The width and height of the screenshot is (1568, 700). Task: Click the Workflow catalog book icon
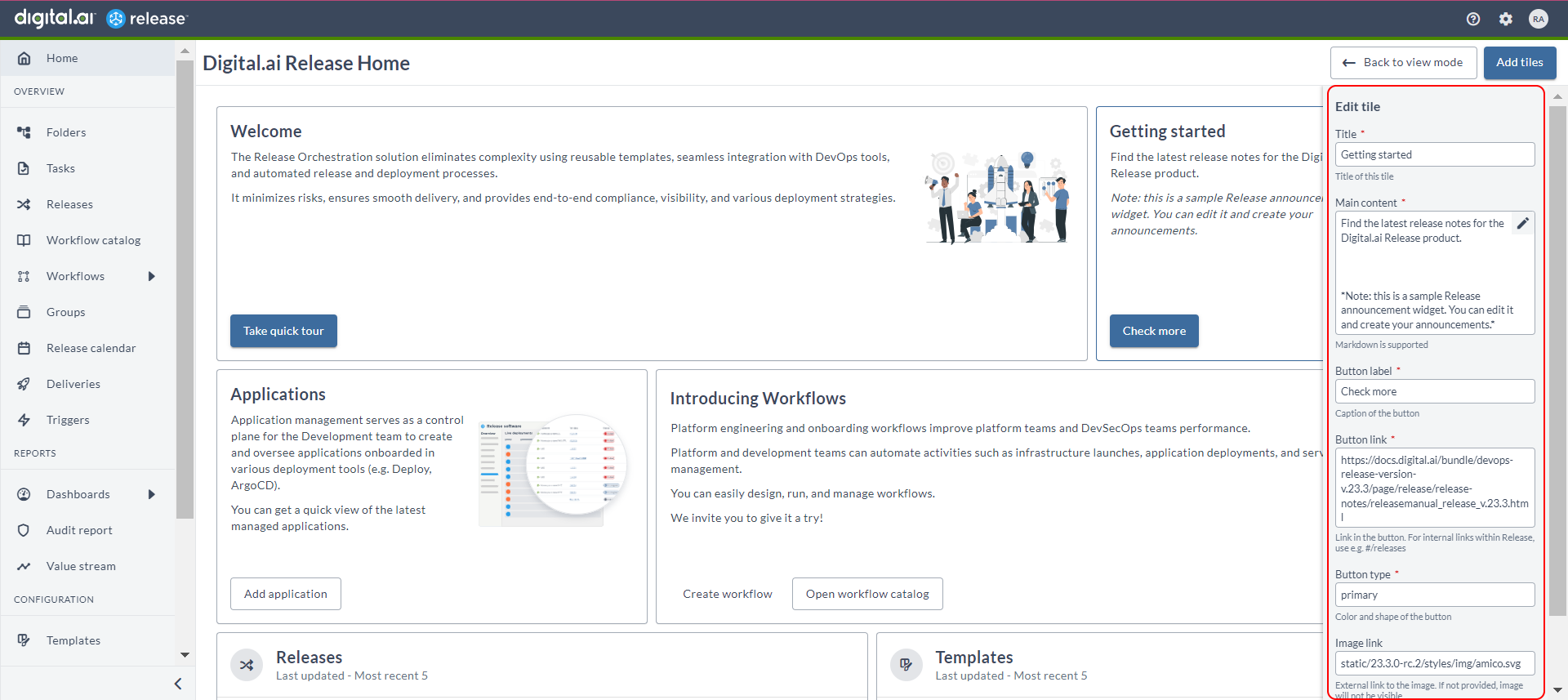[24, 240]
